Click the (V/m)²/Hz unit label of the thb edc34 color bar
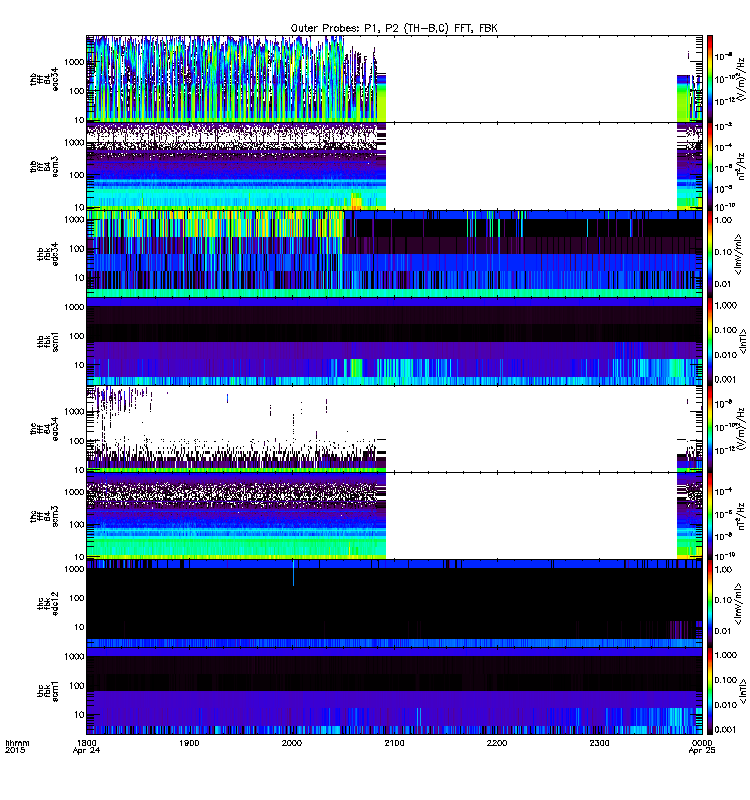The width and height of the screenshot is (750, 800). (x=741, y=79)
